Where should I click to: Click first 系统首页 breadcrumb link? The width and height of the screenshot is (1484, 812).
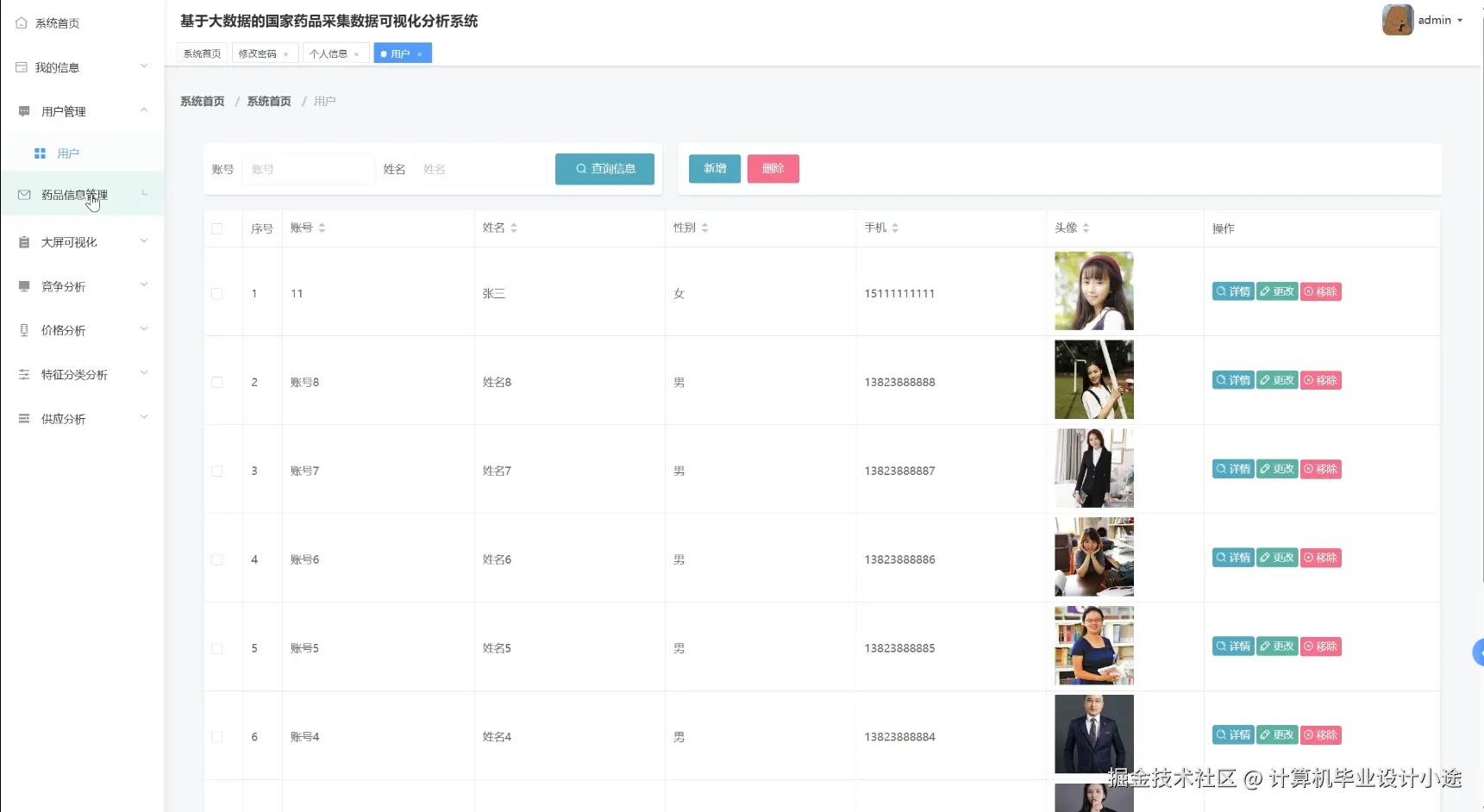(x=203, y=102)
